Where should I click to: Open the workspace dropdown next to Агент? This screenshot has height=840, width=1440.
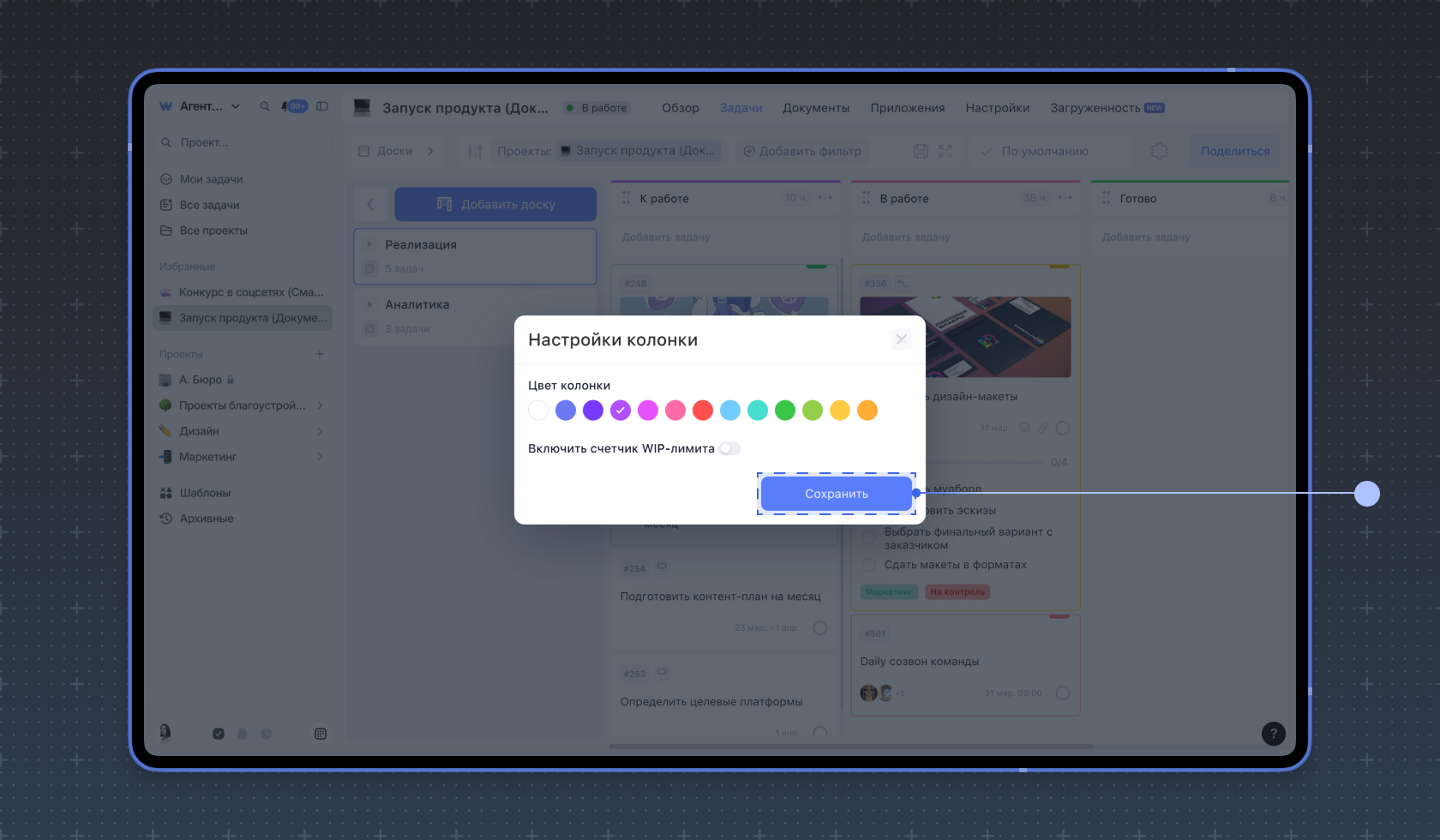tap(236, 107)
